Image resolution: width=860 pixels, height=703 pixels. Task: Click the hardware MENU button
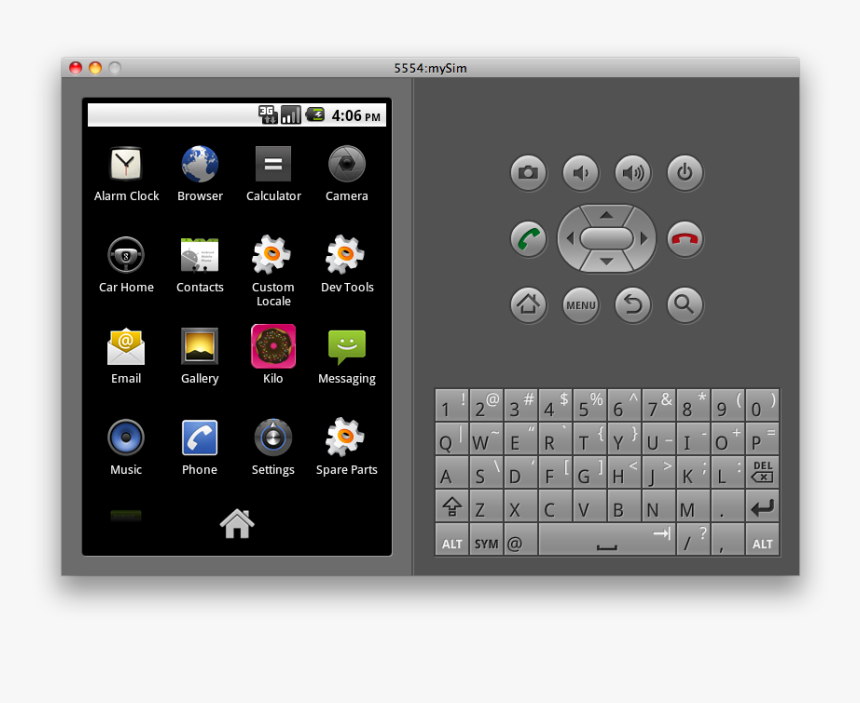tap(580, 304)
